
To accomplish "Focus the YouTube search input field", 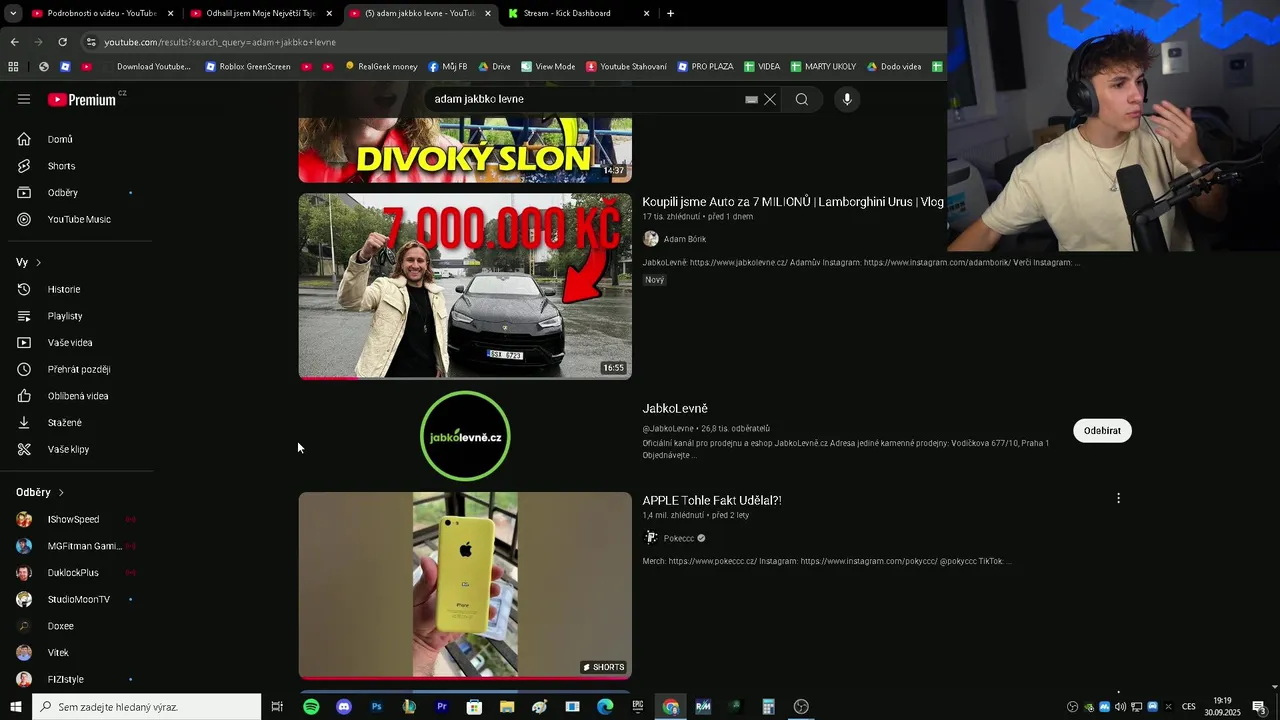I will click(585, 99).
